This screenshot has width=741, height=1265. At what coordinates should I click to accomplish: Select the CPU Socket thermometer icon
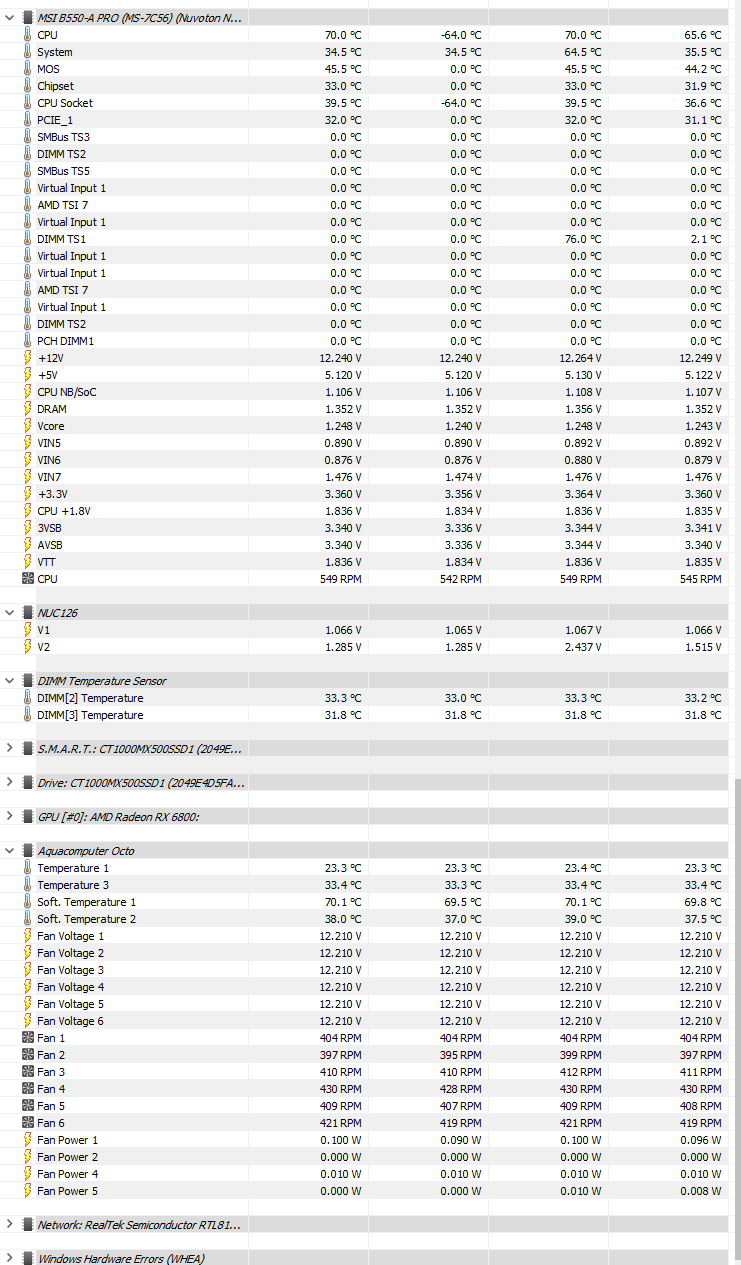pyautogui.click(x=28, y=103)
